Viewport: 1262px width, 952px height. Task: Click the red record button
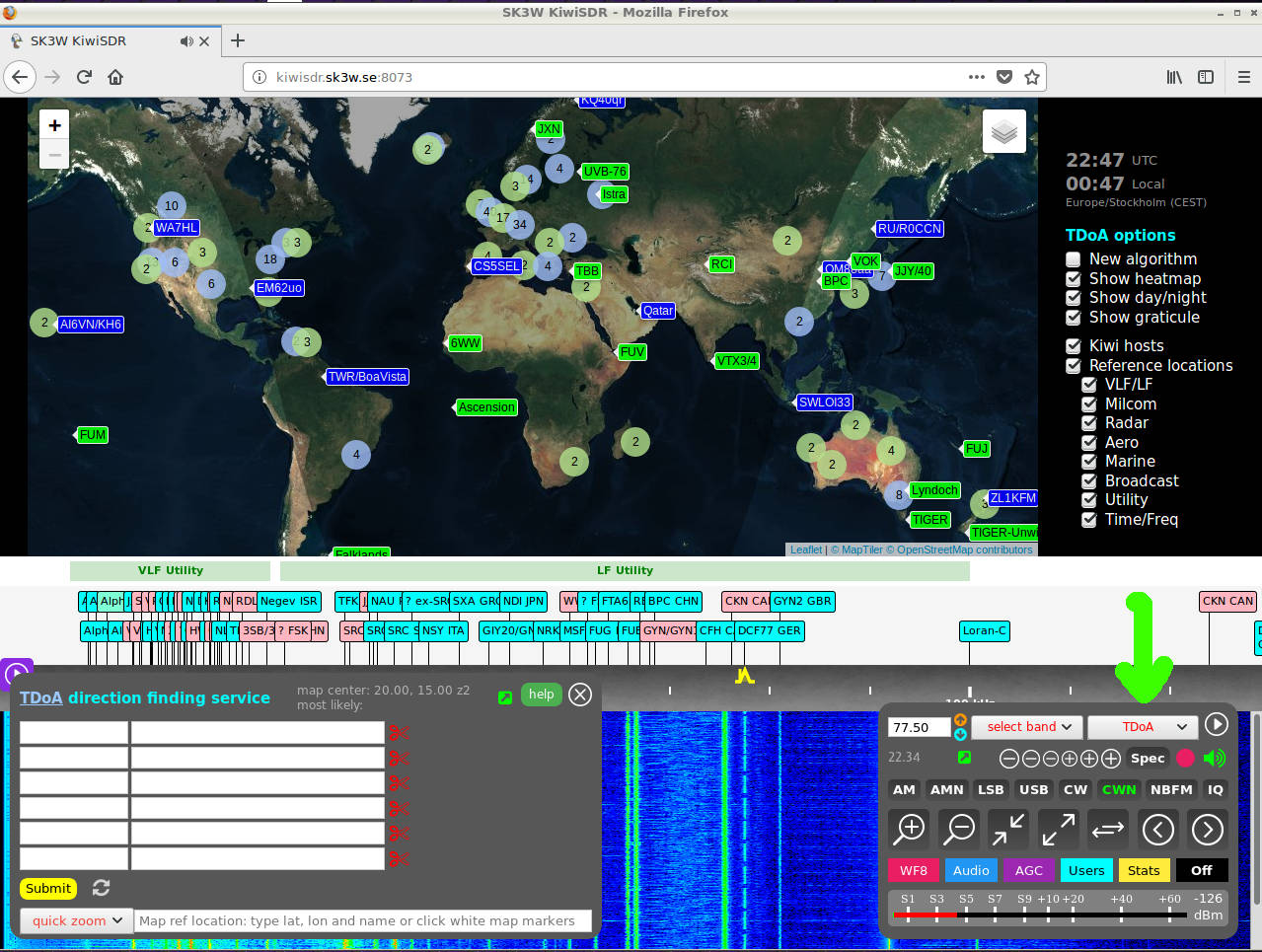tap(1185, 758)
